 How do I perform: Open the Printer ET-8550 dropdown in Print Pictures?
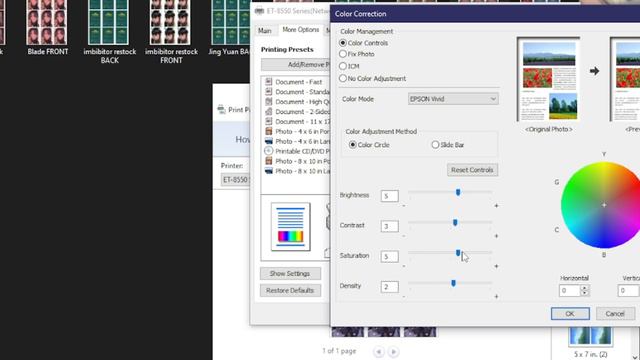[x=235, y=180]
